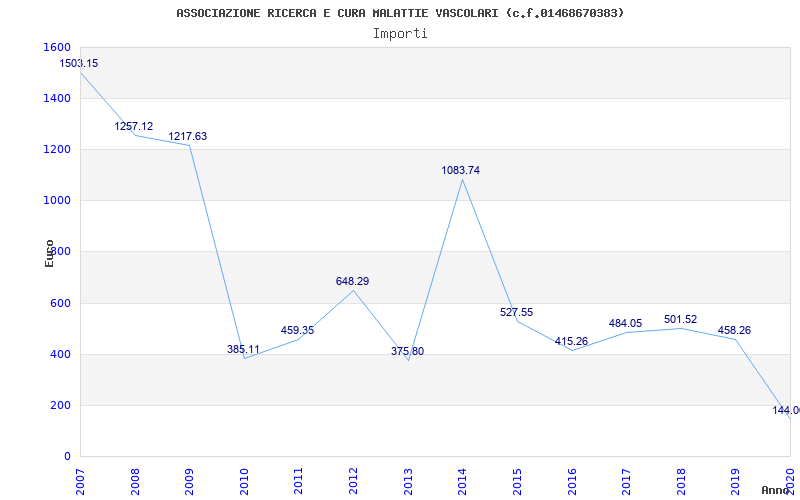Click the x-axis year 2014
This screenshot has height=500, width=800.
(x=462, y=481)
